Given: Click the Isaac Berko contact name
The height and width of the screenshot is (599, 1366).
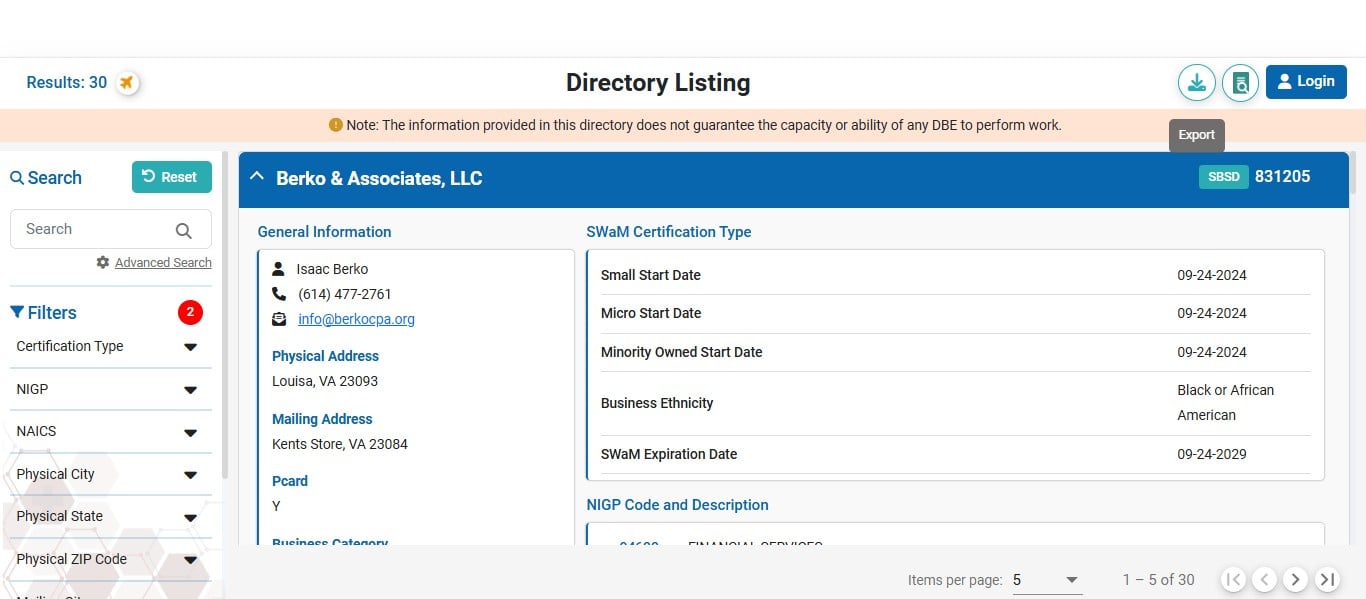Looking at the screenshot, I should click(x=332, y=269).
